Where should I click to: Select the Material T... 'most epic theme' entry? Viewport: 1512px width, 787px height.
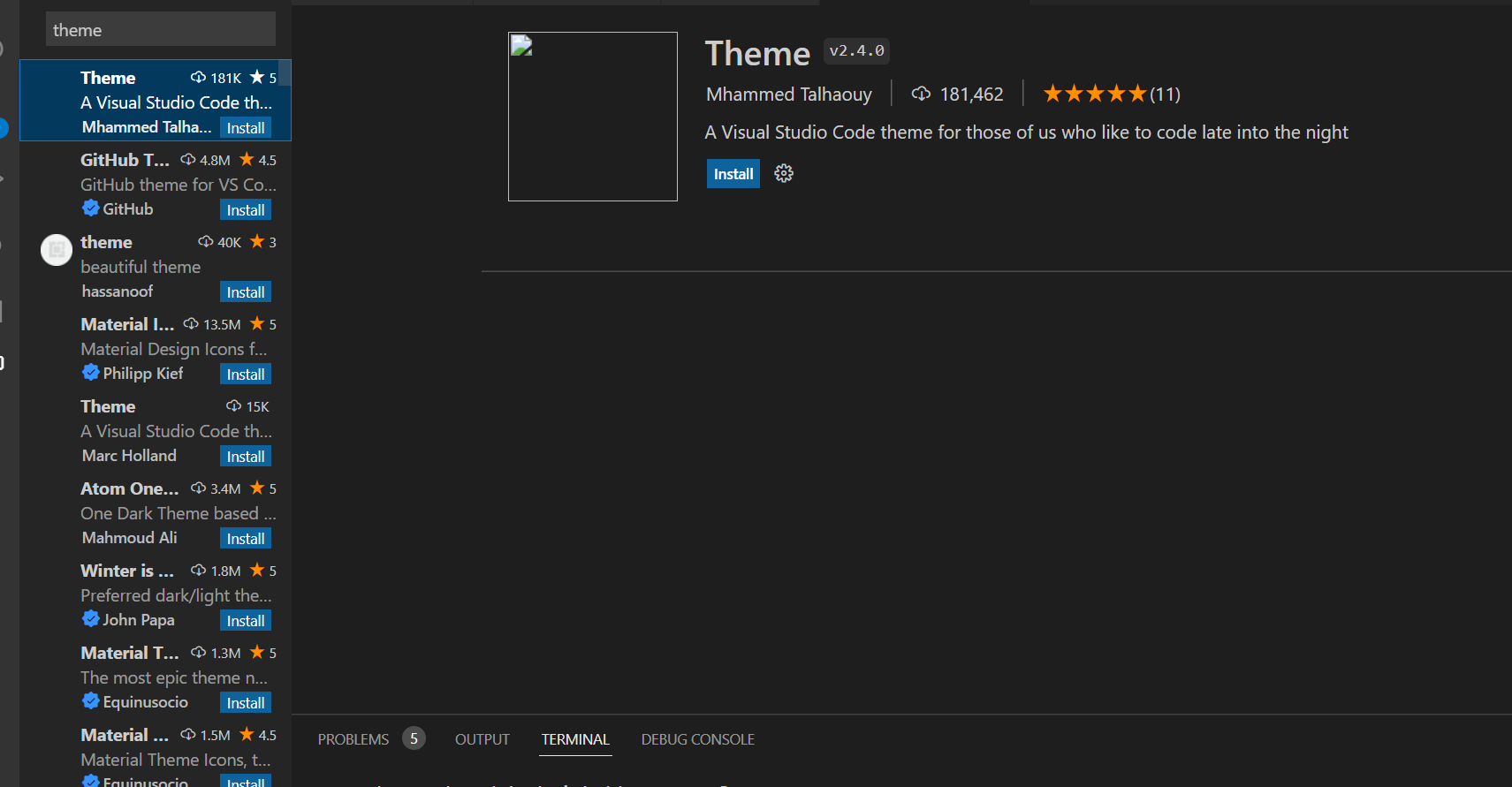[x=156, y=677]
